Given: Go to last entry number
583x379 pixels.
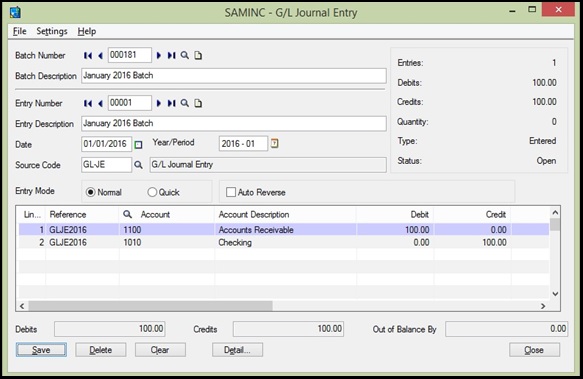Looking at the screenshot, I should 171,103.
